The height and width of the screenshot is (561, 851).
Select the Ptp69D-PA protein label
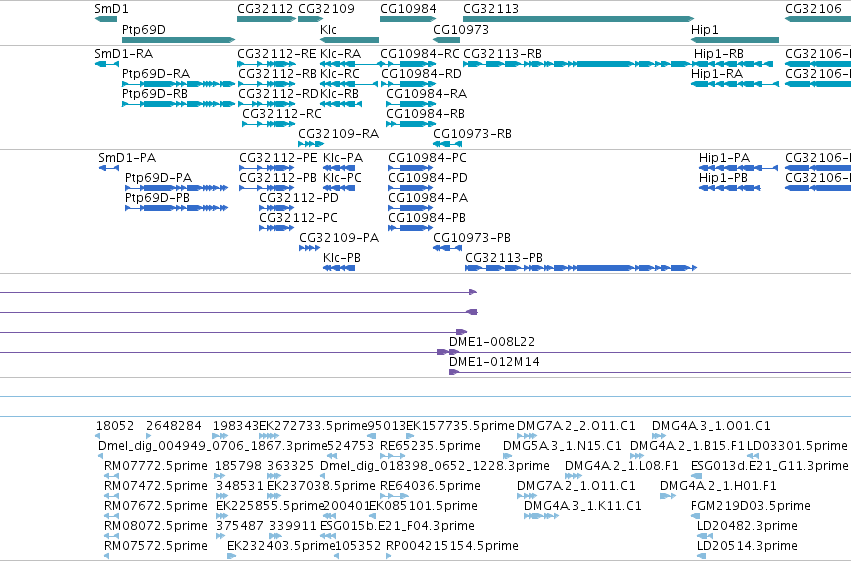point(158,177)
